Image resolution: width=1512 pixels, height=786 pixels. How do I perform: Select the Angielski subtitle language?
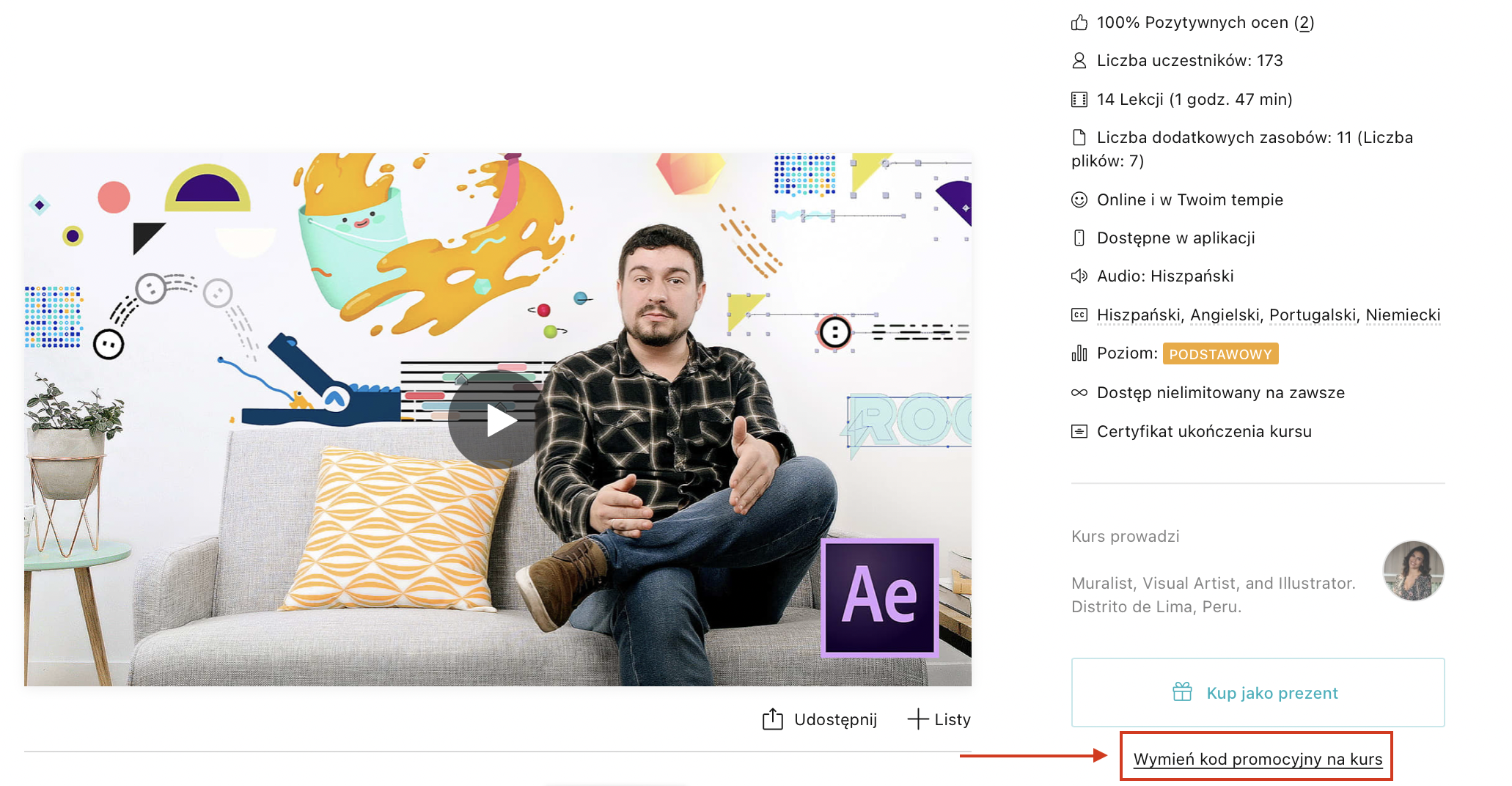pos(1225,315)
